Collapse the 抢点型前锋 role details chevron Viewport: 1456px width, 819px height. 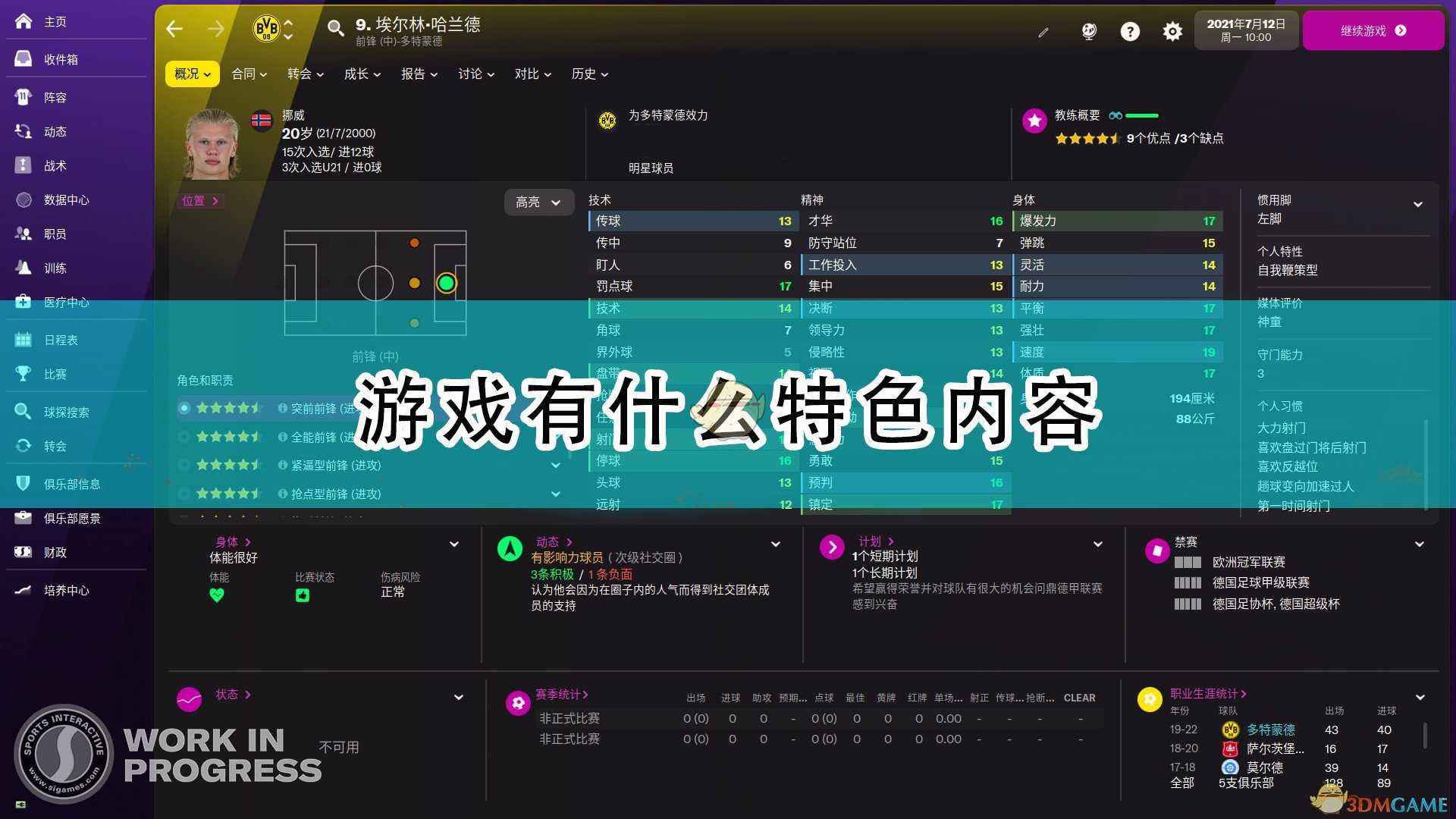(556, 494)
